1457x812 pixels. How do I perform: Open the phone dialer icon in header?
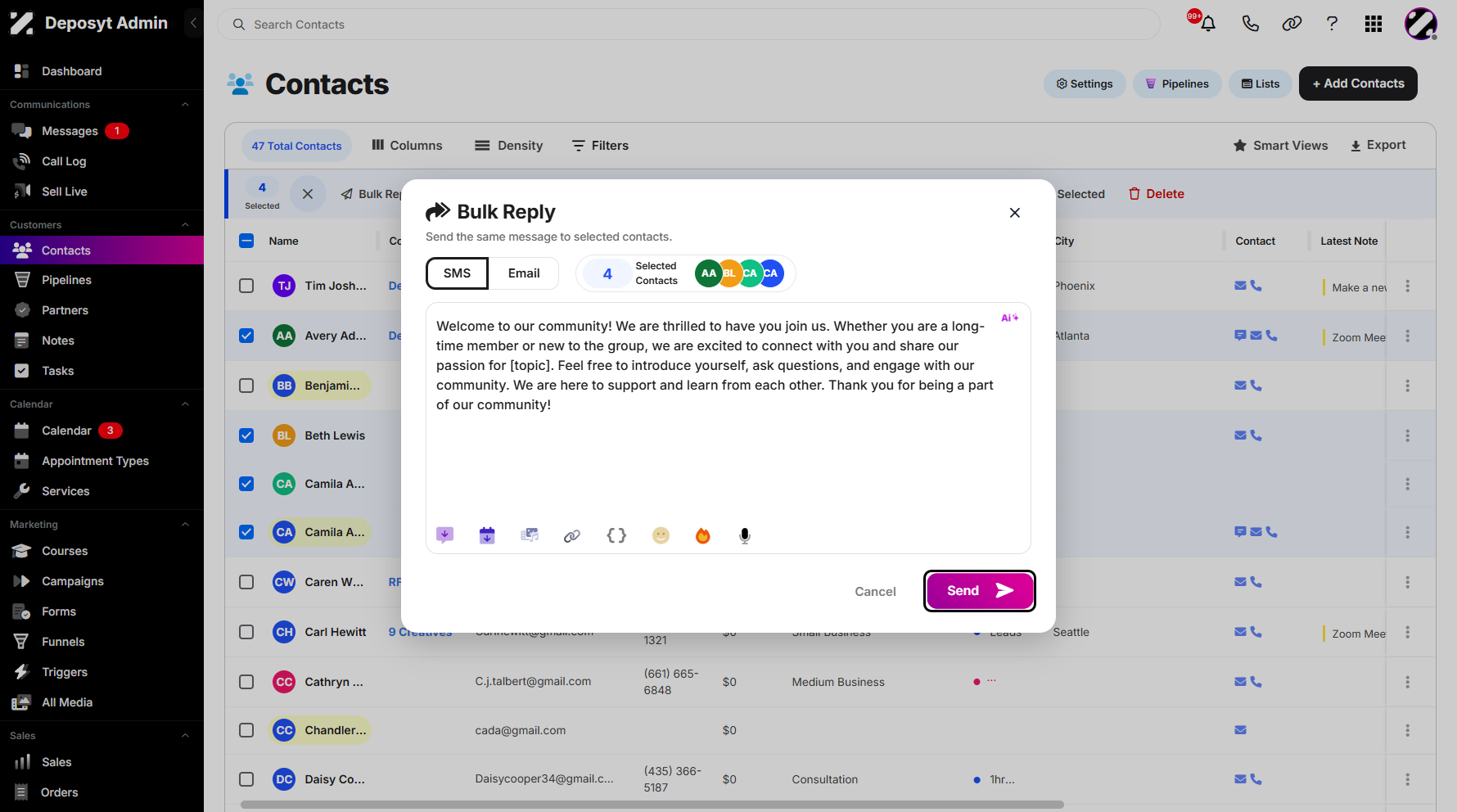click(x=1250, y=24)
